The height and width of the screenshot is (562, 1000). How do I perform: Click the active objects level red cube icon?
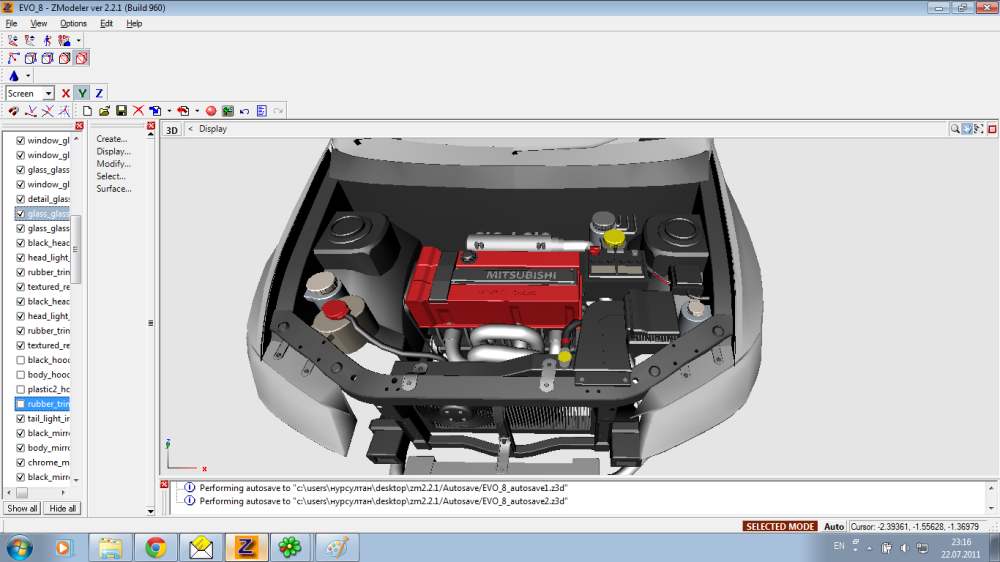(82, 58)
